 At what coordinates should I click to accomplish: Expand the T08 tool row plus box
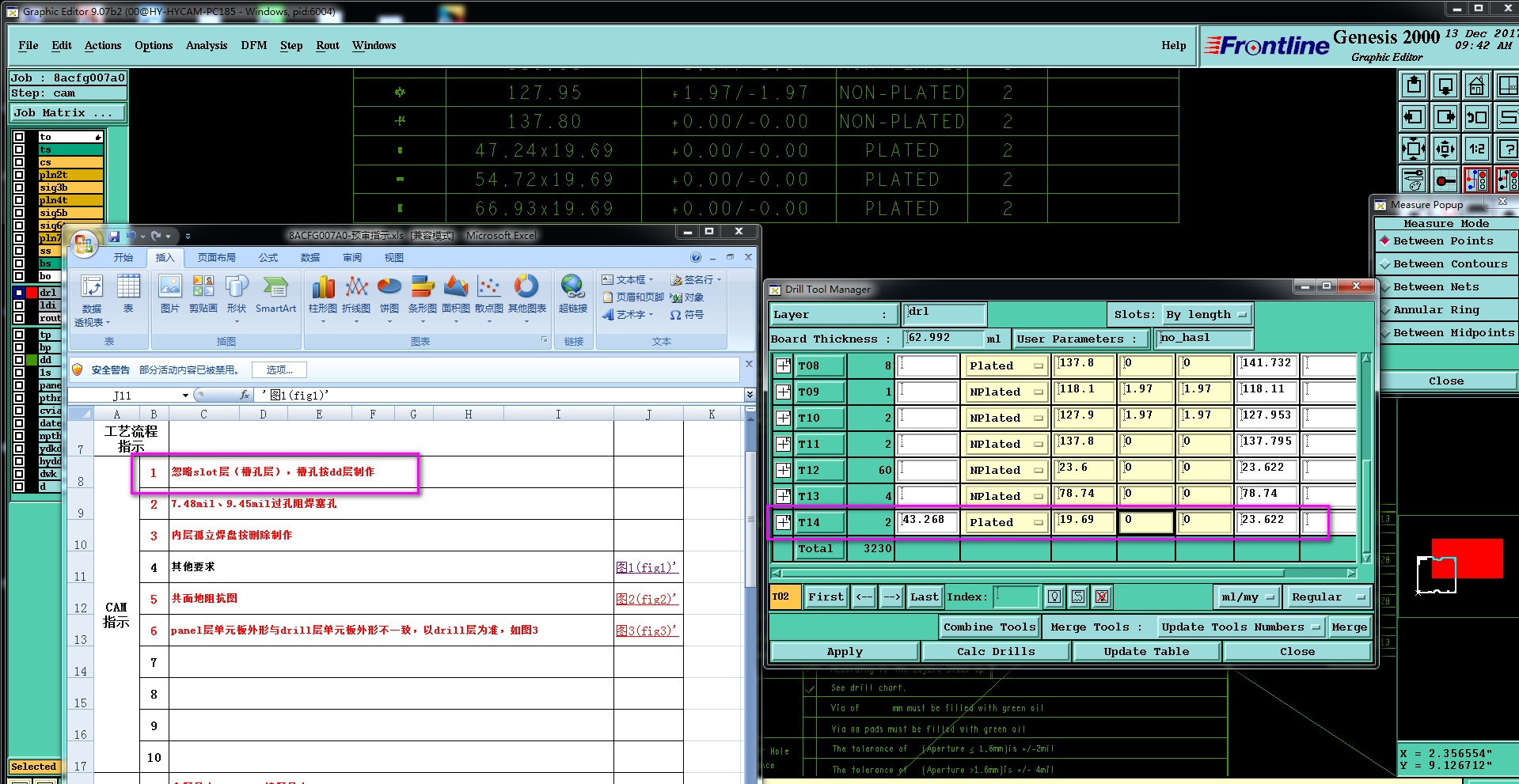pyautogui.click(x=783, y=365)
